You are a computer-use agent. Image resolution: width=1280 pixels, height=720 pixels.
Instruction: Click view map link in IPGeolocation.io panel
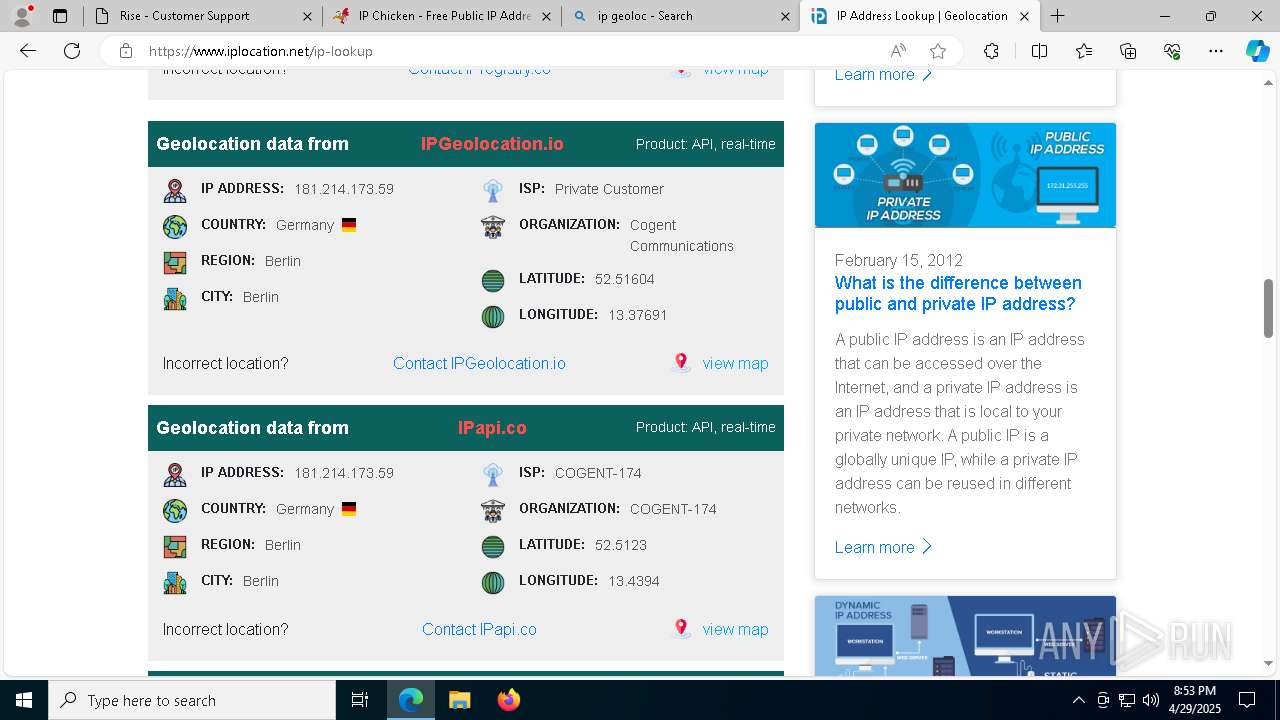coord(735,363)
